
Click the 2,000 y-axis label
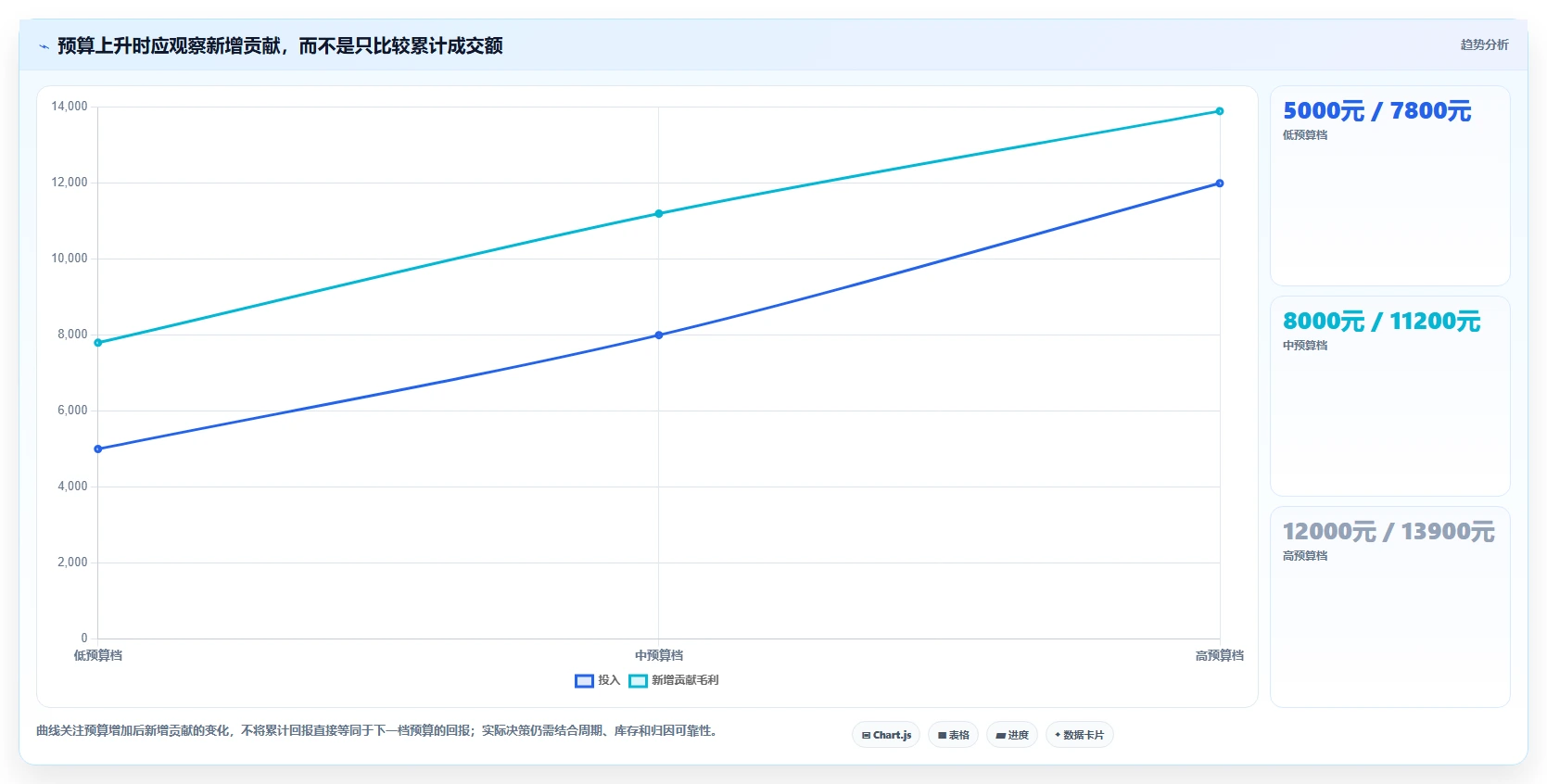(72, 563)
